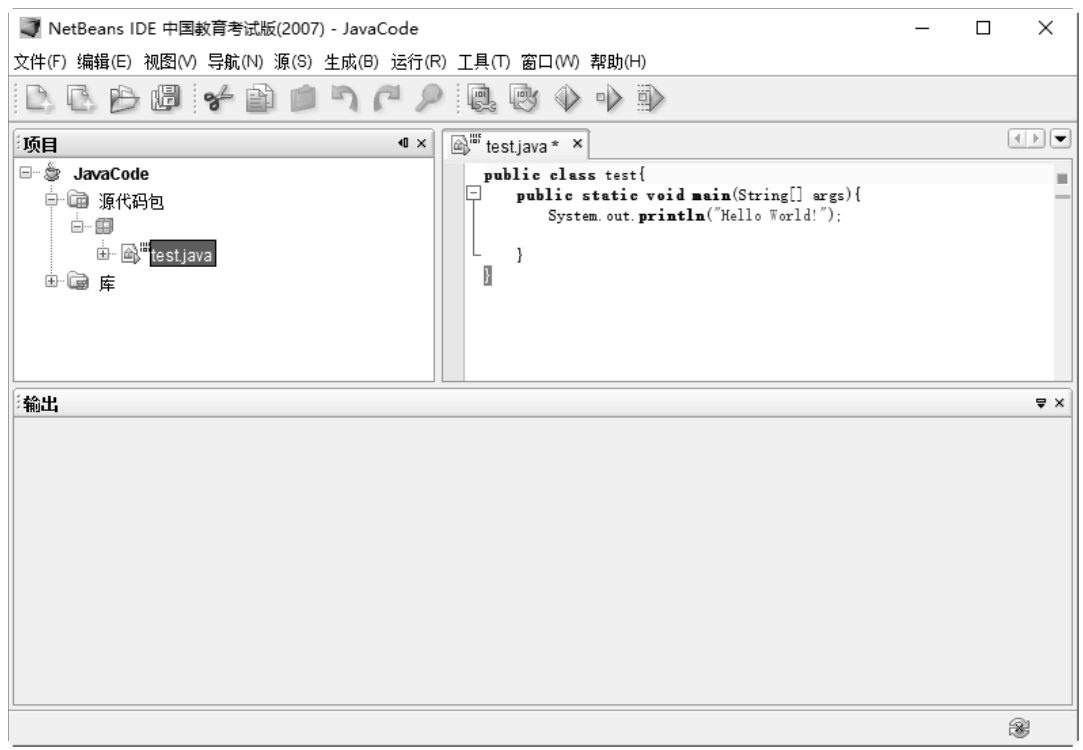This screenshot has width=1083, height=750.
Task: Click the Cut scissors icon
Action: click(x=218, y=99)
